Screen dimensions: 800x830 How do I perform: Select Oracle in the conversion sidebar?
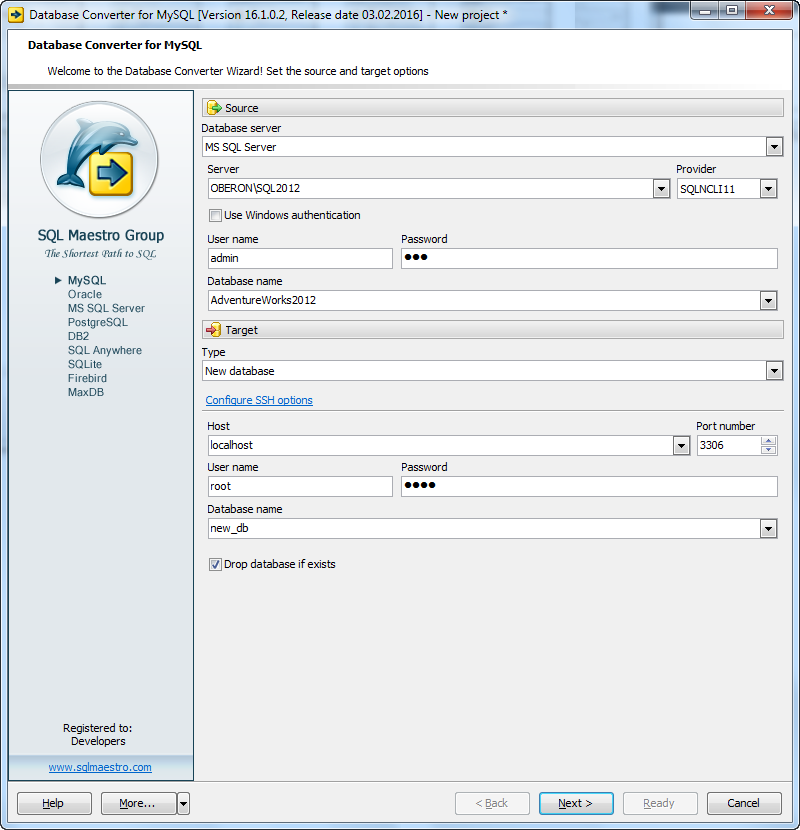point(85,294)
